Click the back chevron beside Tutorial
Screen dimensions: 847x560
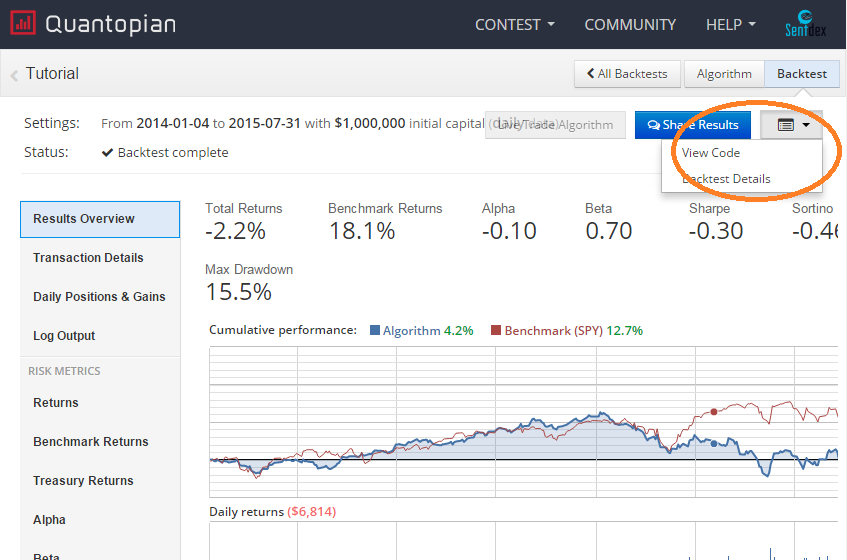click(14, 75)
